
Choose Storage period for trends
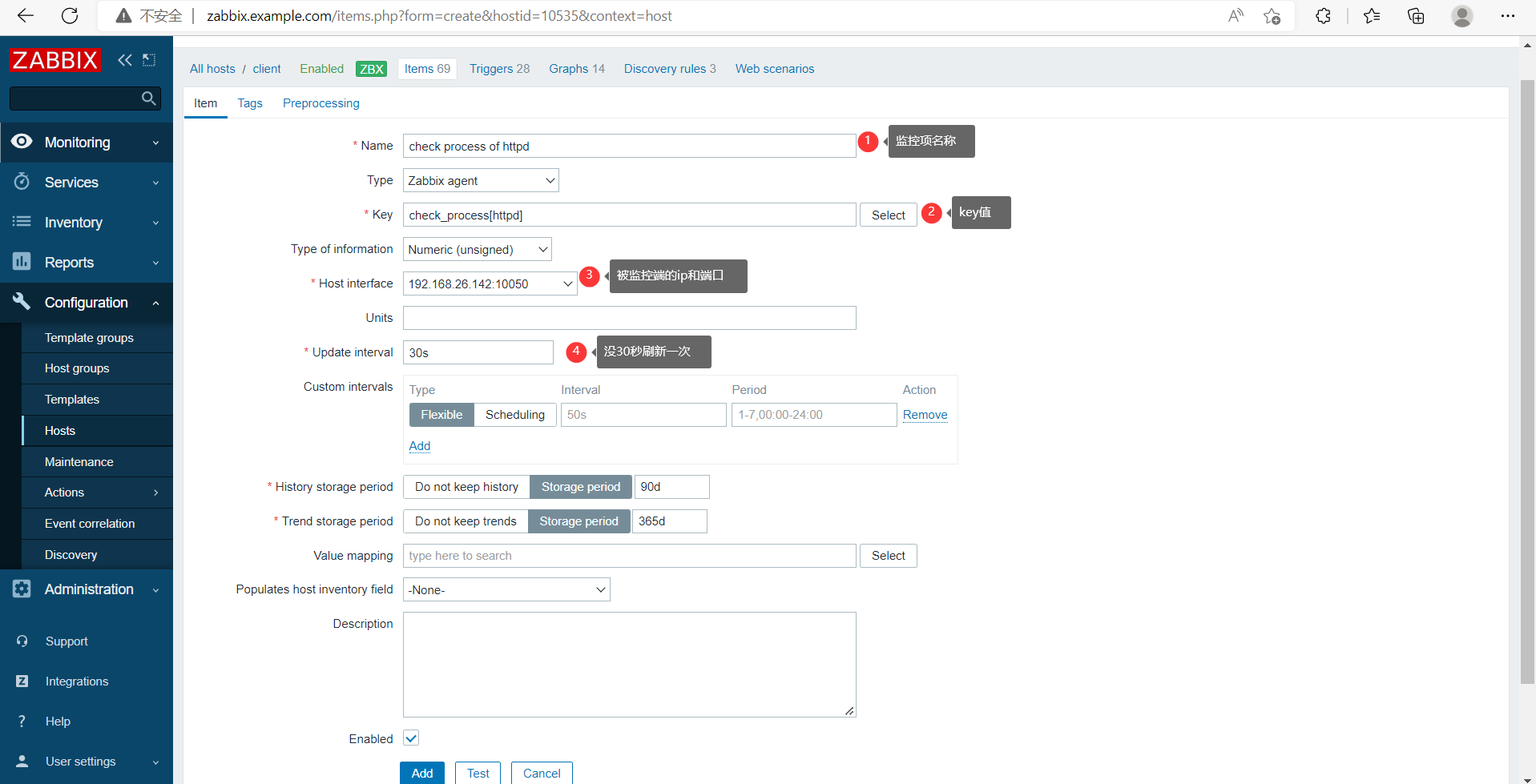click(x=579, y=521)
